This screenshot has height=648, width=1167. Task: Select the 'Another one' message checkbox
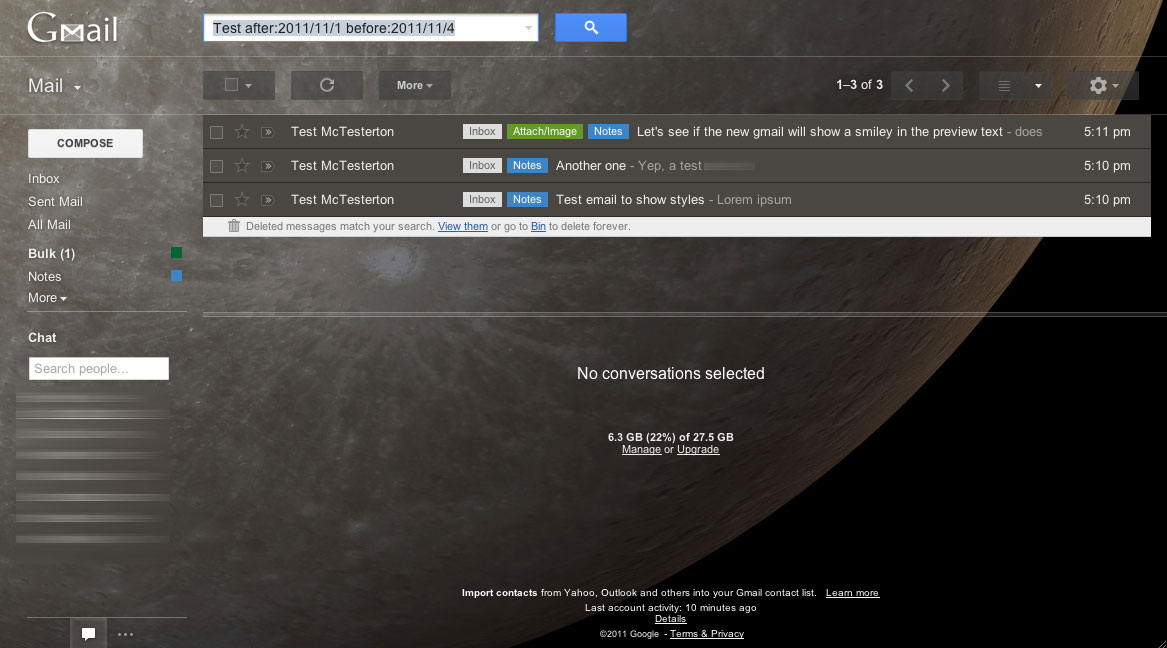coord(217,167)
